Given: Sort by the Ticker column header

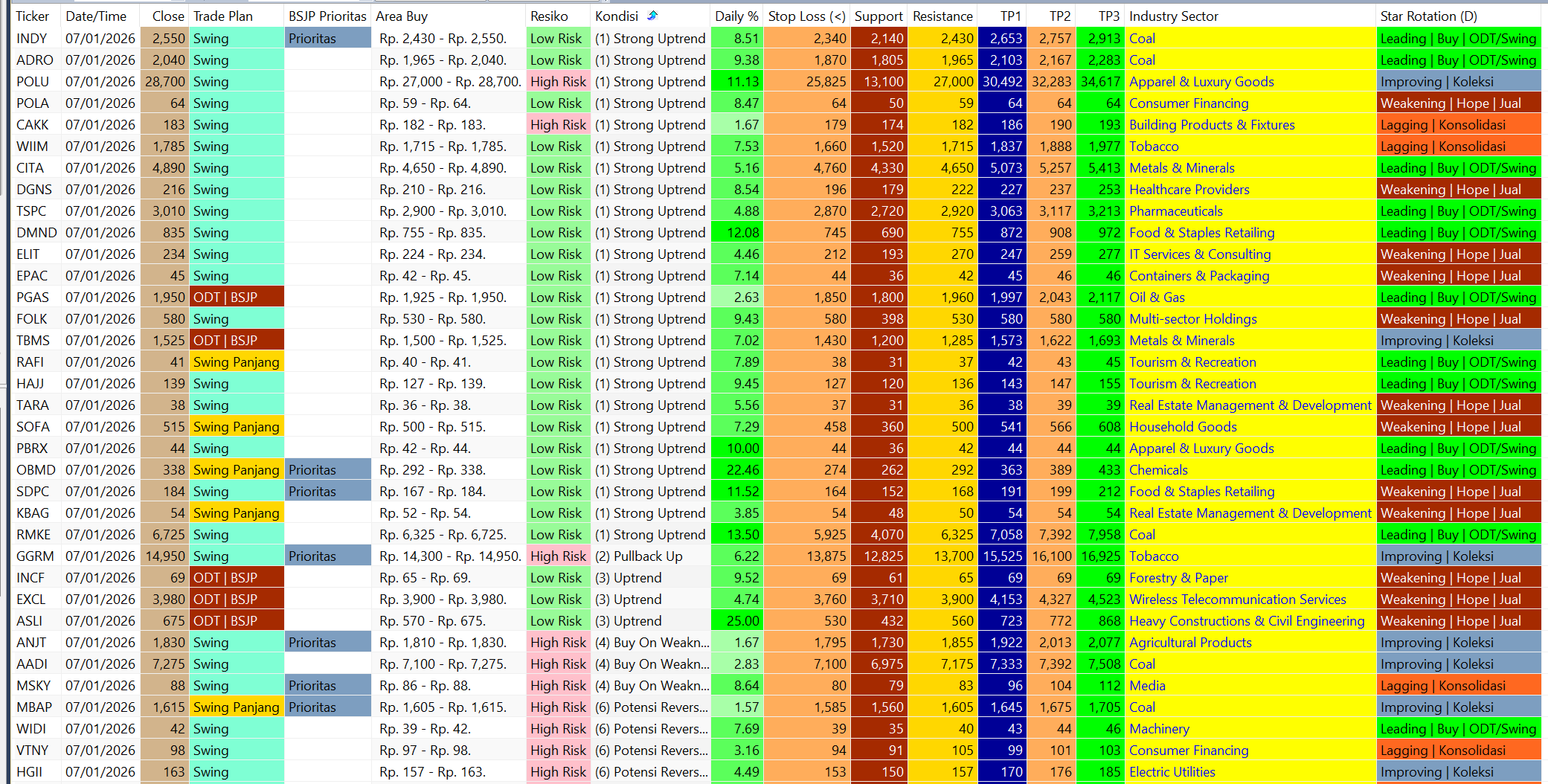Looking at the screenshot, I should (x=33, y=16).
